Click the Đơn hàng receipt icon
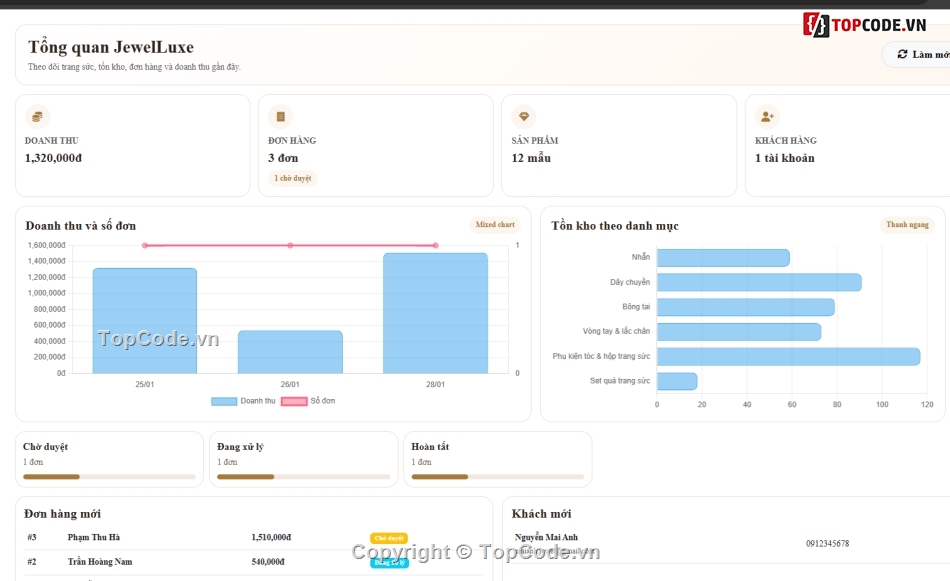 pos(281,116)
